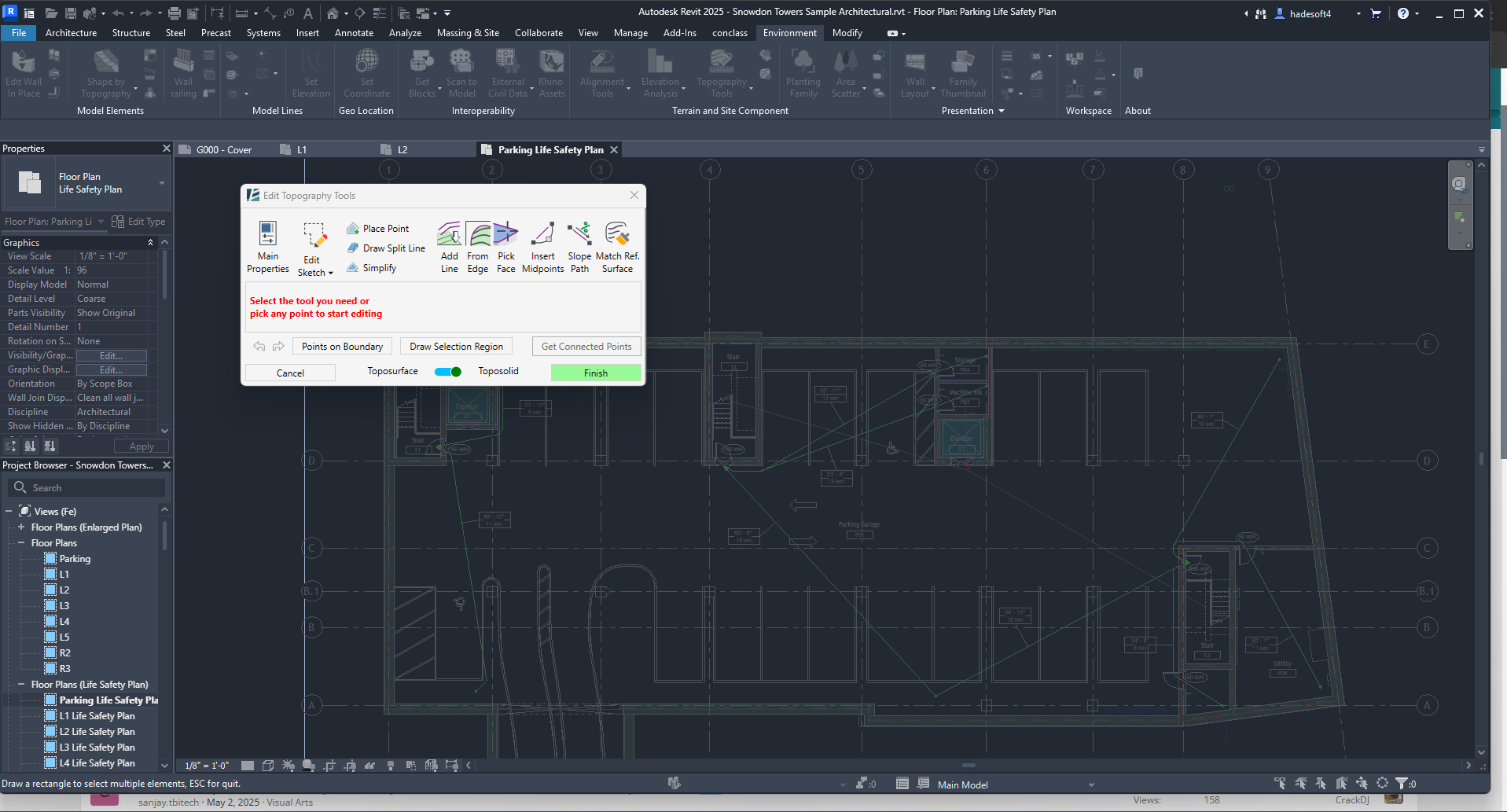Expand Floor Plans (Enlarged Plan) tree node

[x=21, y=527]
